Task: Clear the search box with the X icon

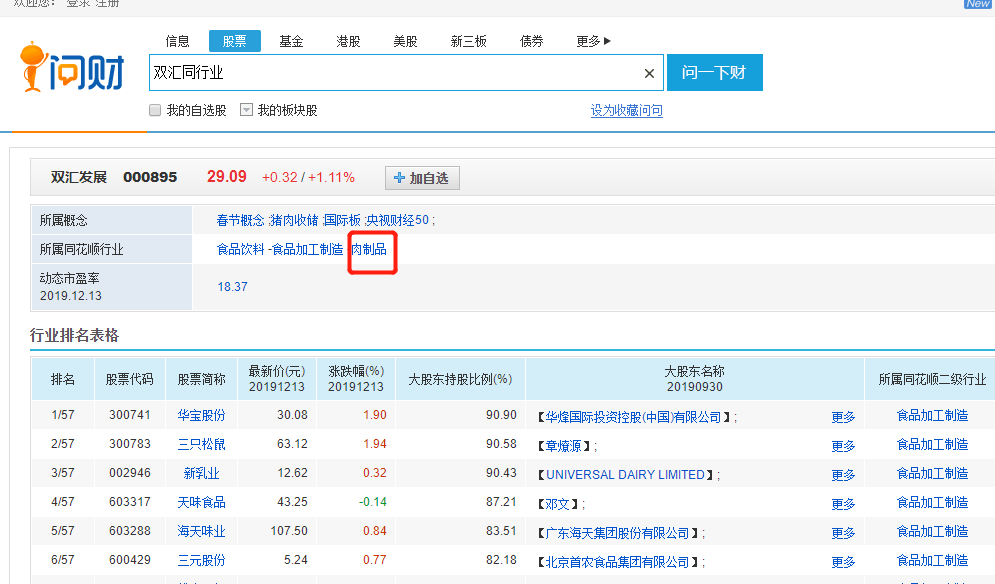Action: [649, 73]
